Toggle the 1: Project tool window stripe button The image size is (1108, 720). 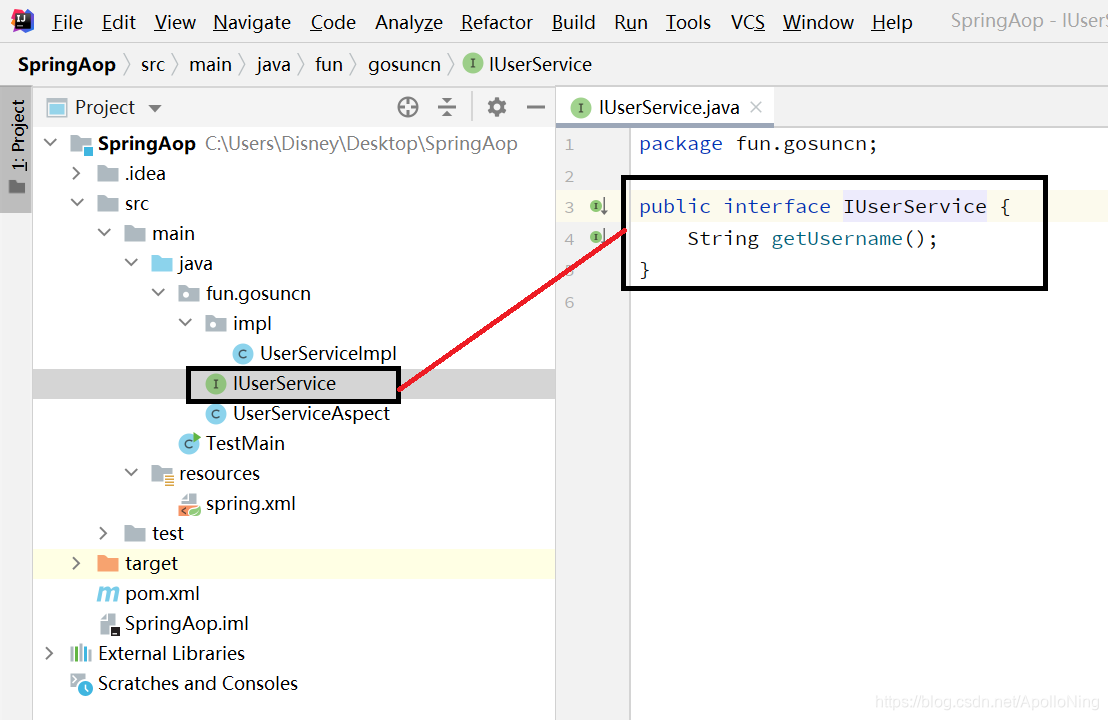pos(16,149)
